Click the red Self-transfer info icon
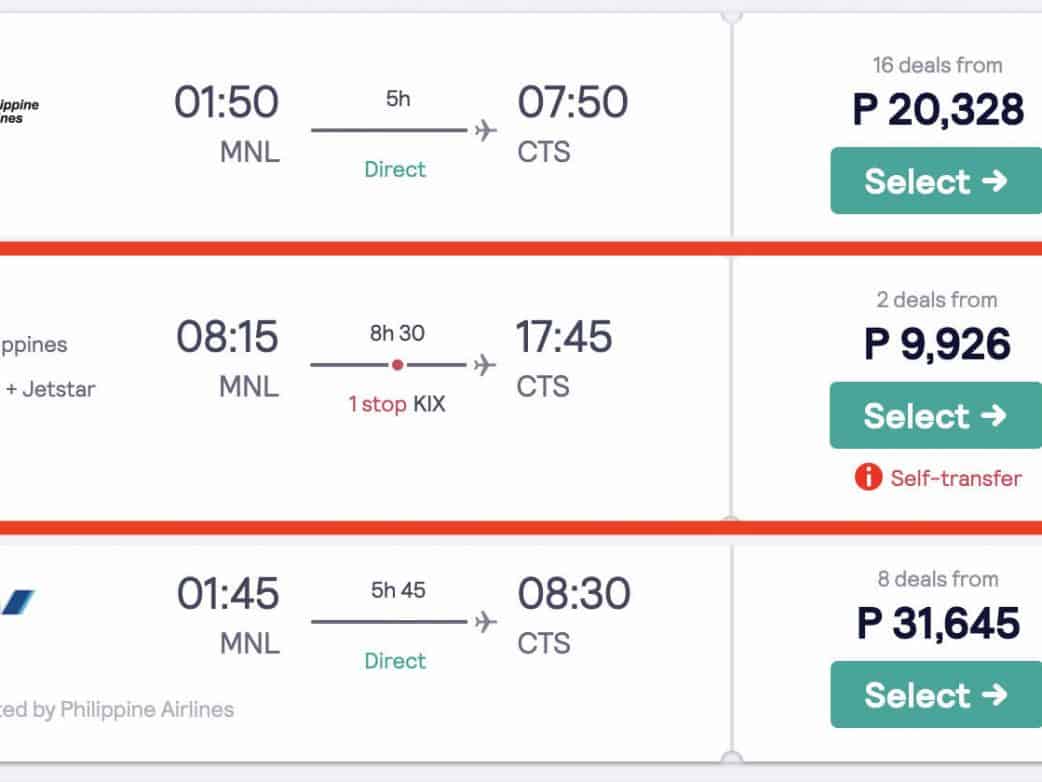Screen dimensions: 1042x782 click(868, 478)
